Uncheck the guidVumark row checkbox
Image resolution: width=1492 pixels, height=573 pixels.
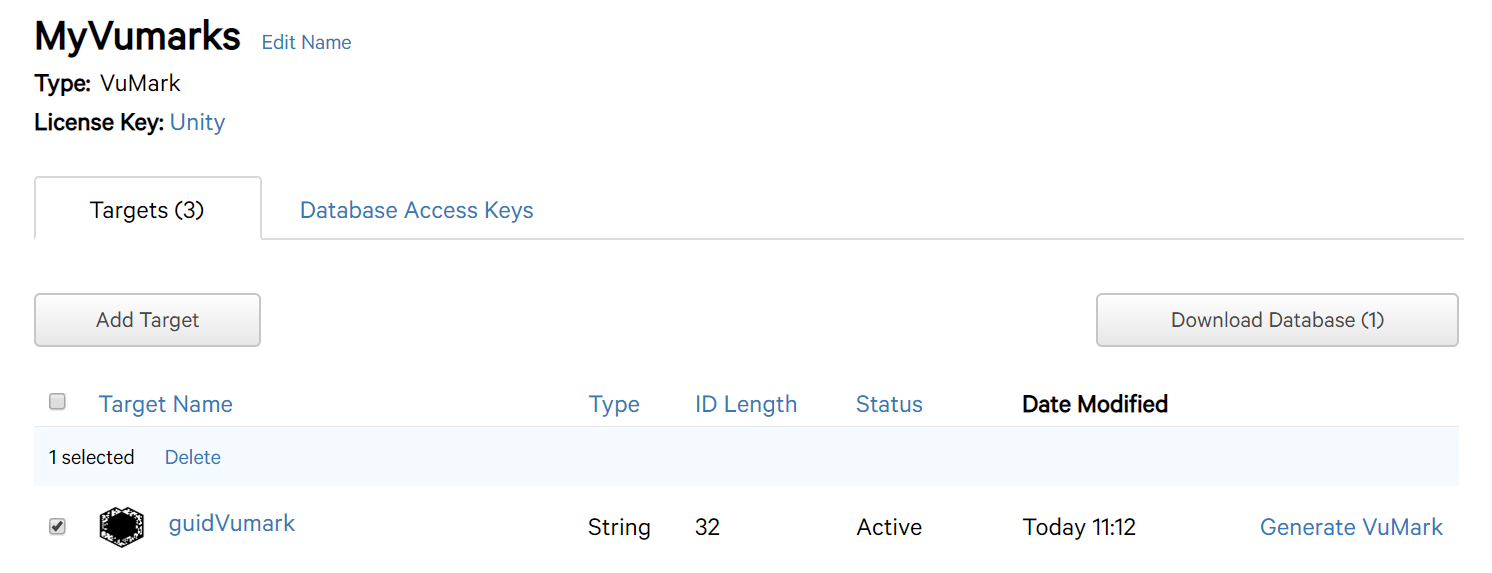(57, 526)
